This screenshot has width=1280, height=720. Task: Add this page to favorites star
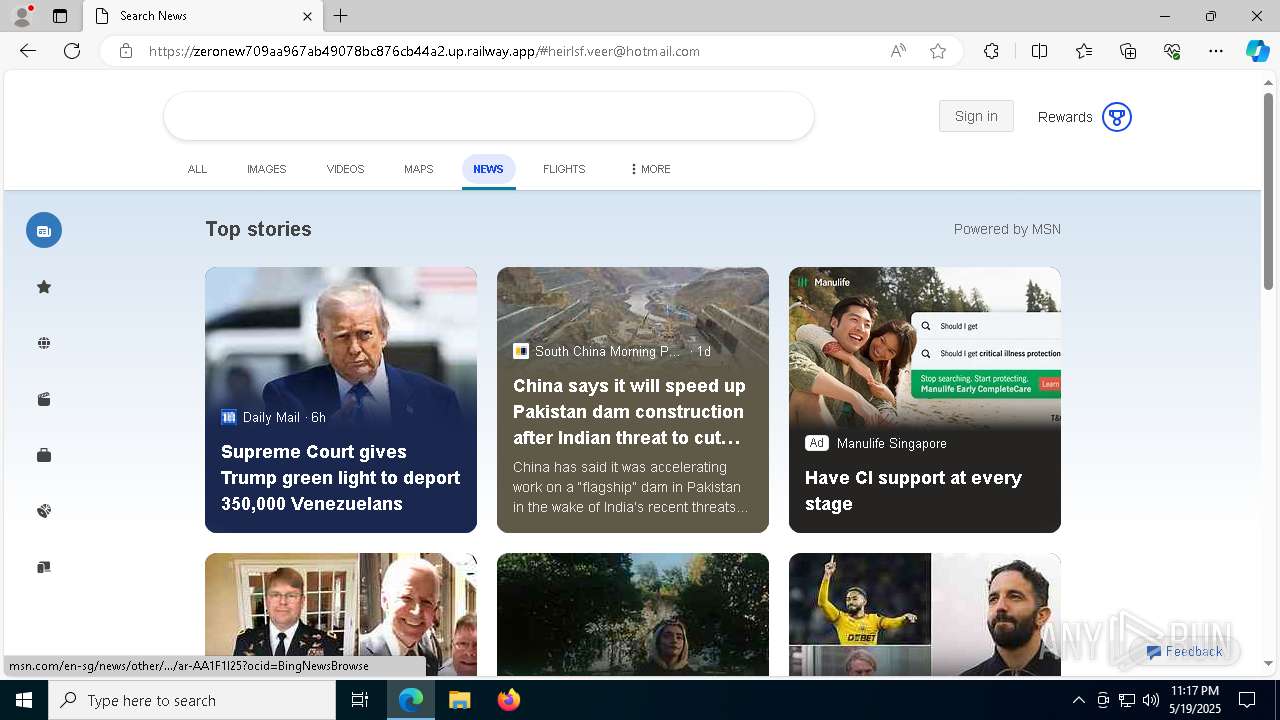point(938,51)
